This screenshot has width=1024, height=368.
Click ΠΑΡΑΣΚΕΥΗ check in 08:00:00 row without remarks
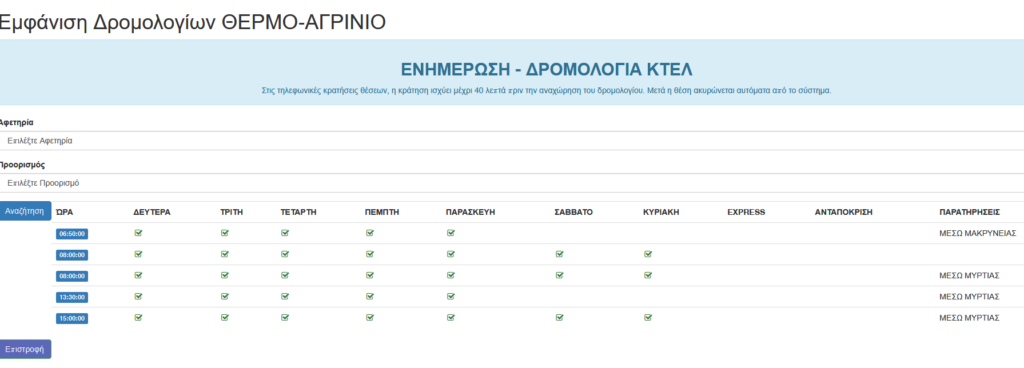pyautogui.click(x=451, y=254)
